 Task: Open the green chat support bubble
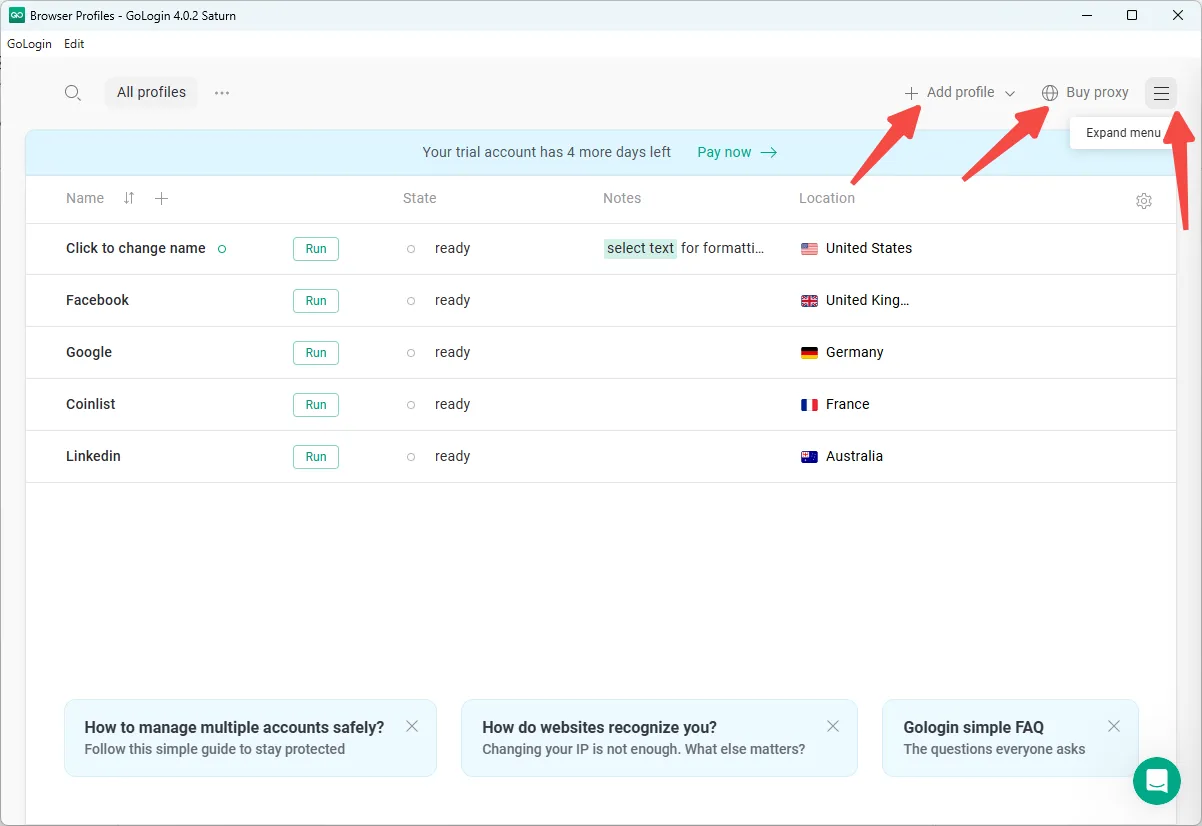point(1157,781)
